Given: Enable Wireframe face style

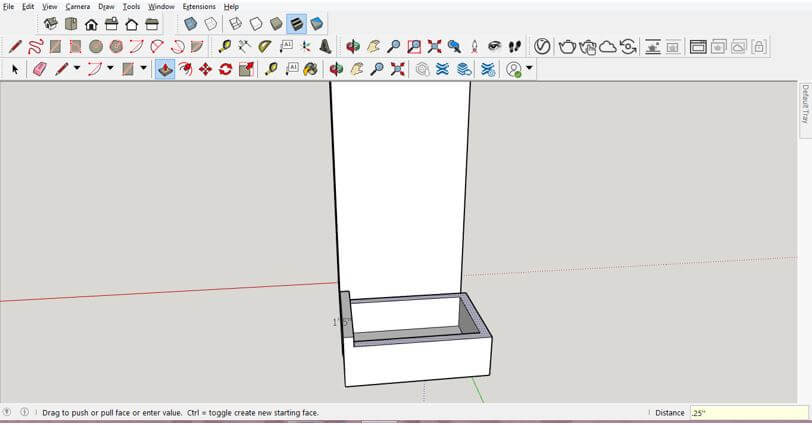Looking at the screenshot, I should pyautogui.click(x=236, y=24).
